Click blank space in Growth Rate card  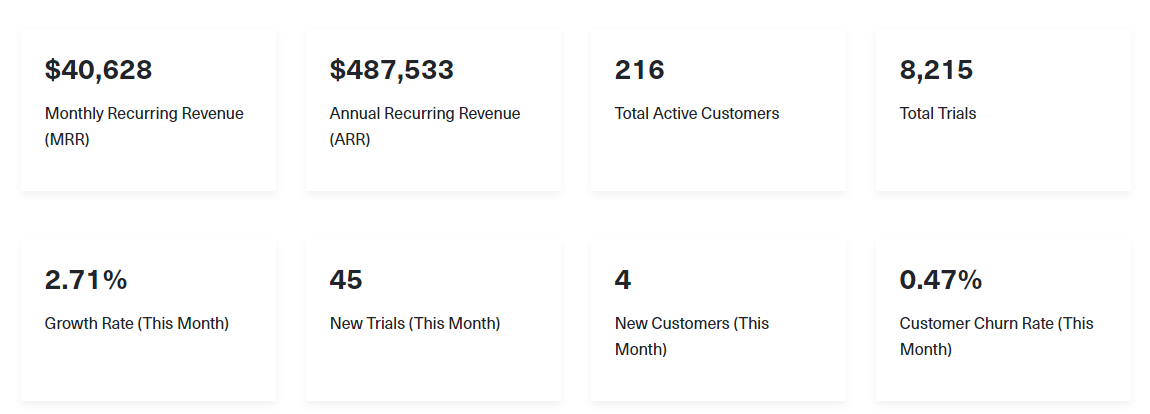(147, 371)
